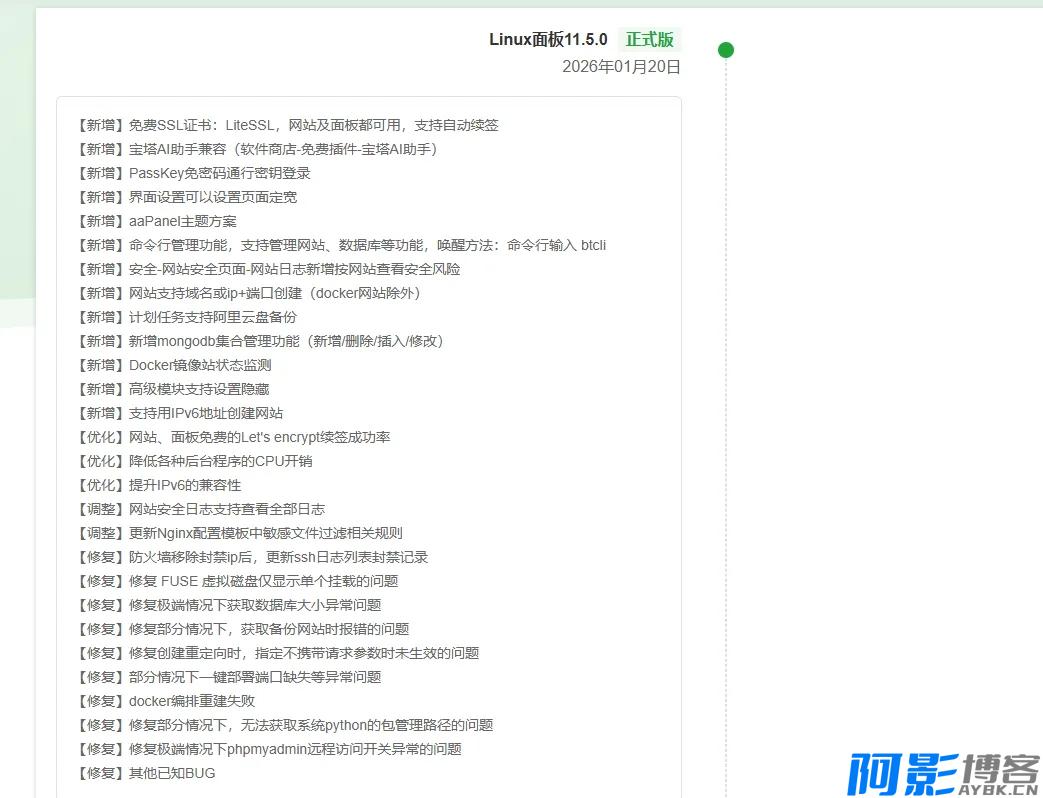Click the green timeline dot marker
The image size is (1043, 798).
click(x=726, y=50)
